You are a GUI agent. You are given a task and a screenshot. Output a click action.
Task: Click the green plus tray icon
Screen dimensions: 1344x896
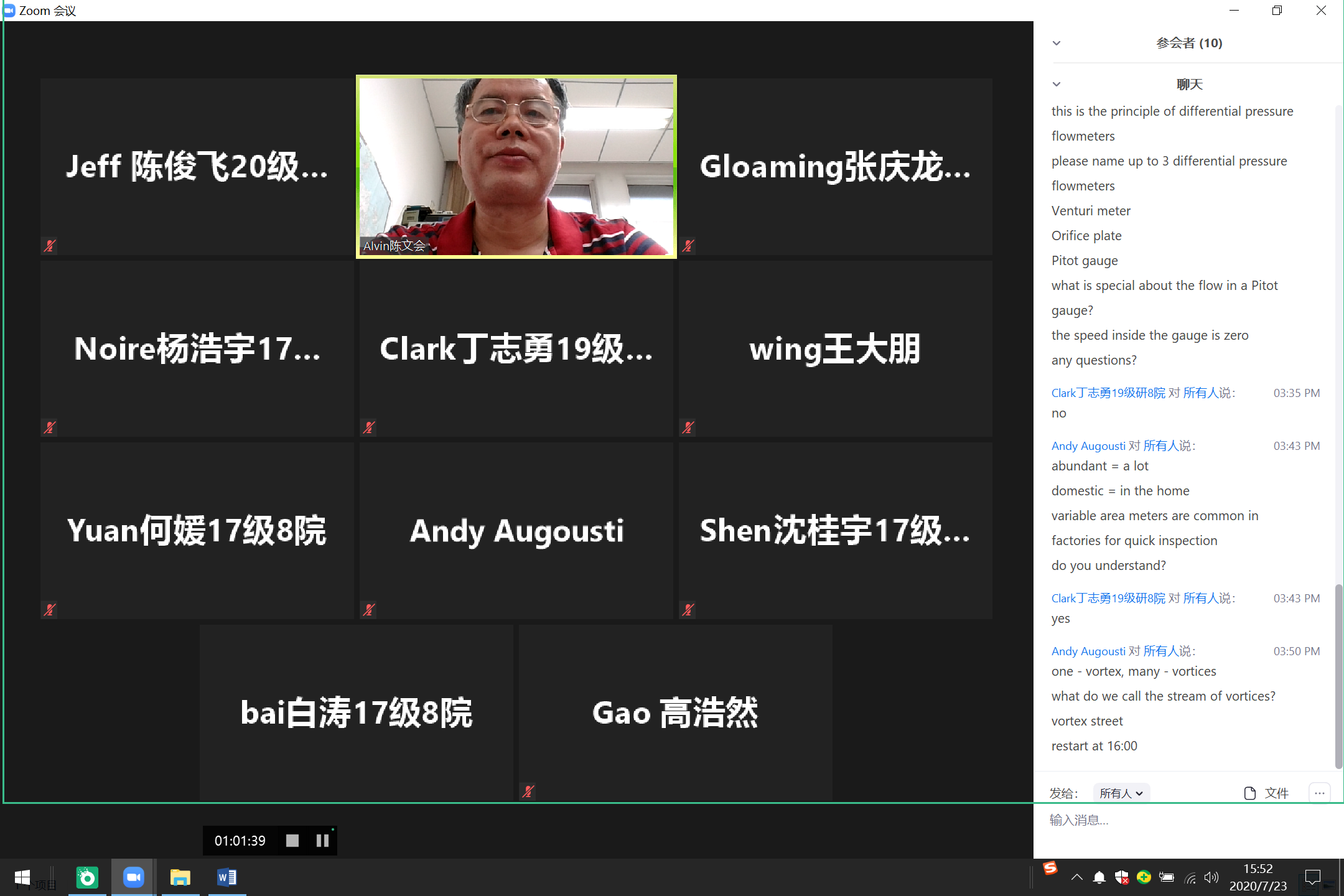[1144, 877]
